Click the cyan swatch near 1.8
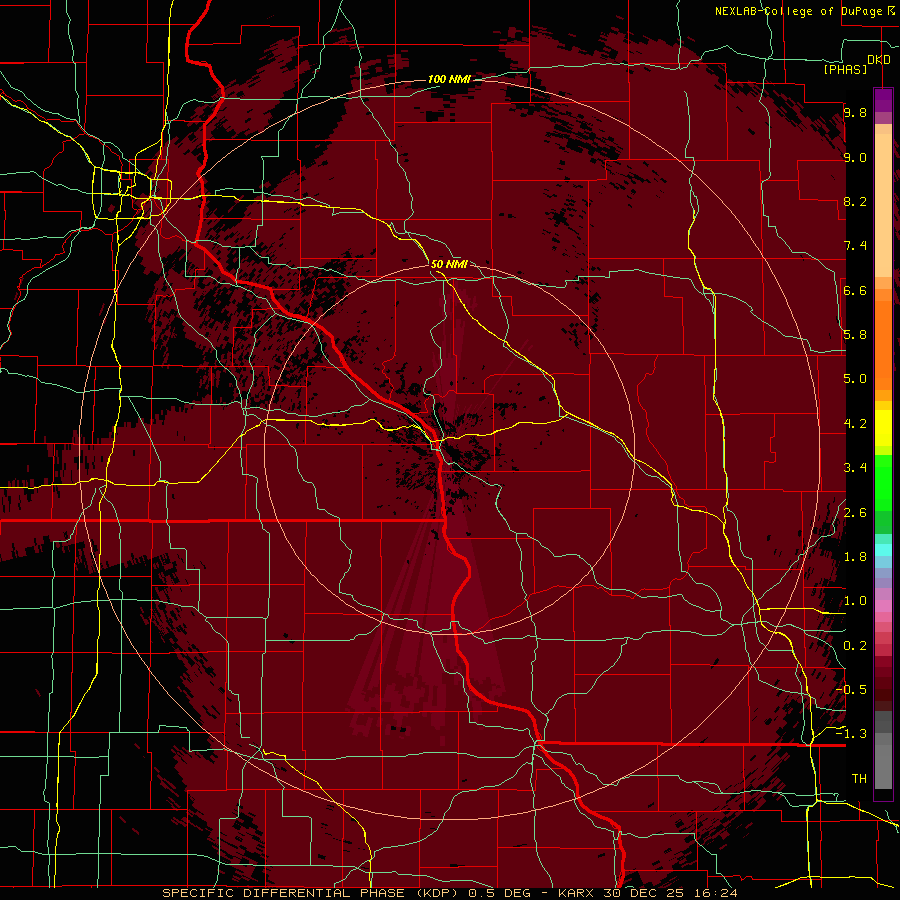This screenshot has height=900, width=900. pos(883,549)
